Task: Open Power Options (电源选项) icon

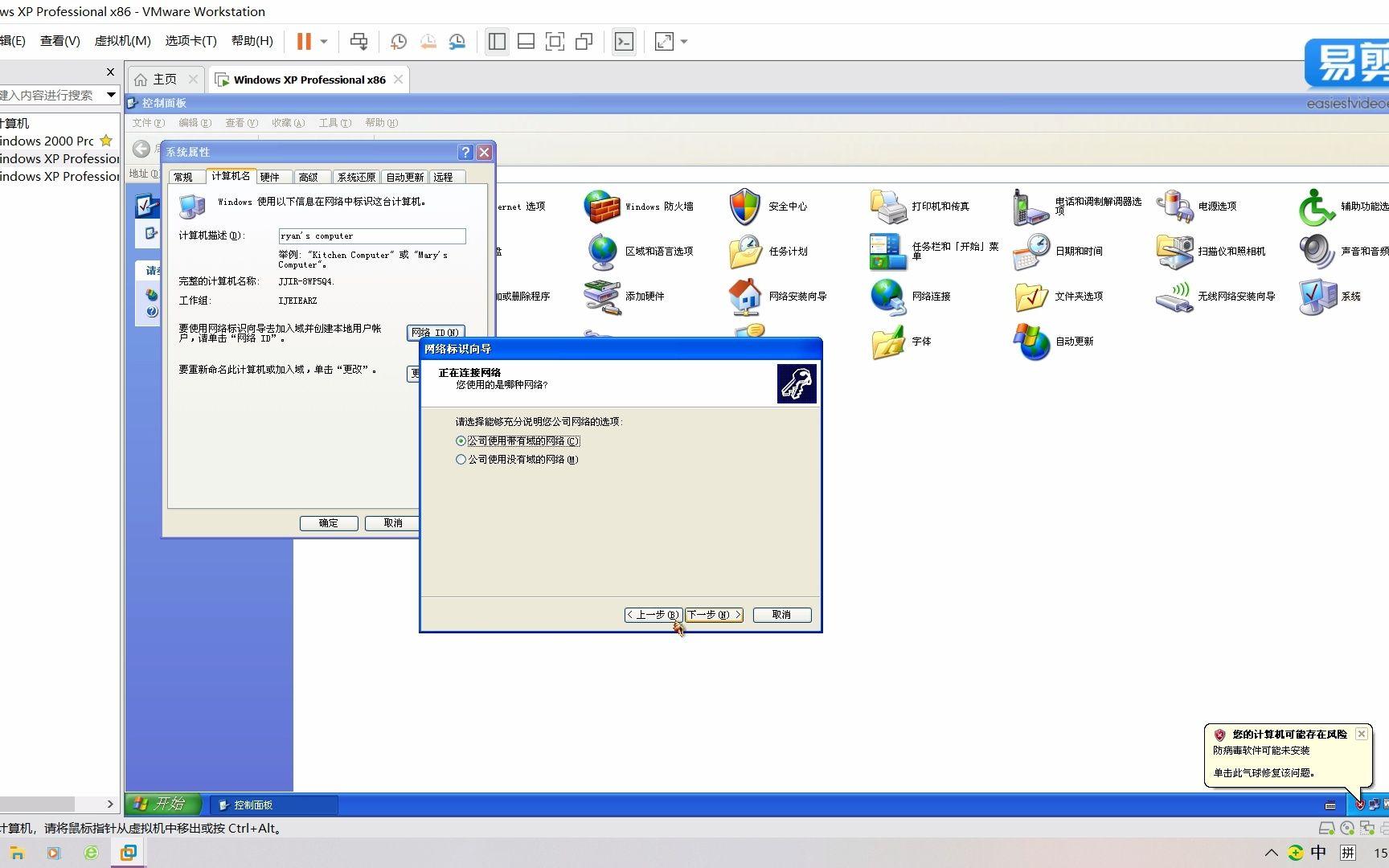Action: click(x=1174, y=207)
